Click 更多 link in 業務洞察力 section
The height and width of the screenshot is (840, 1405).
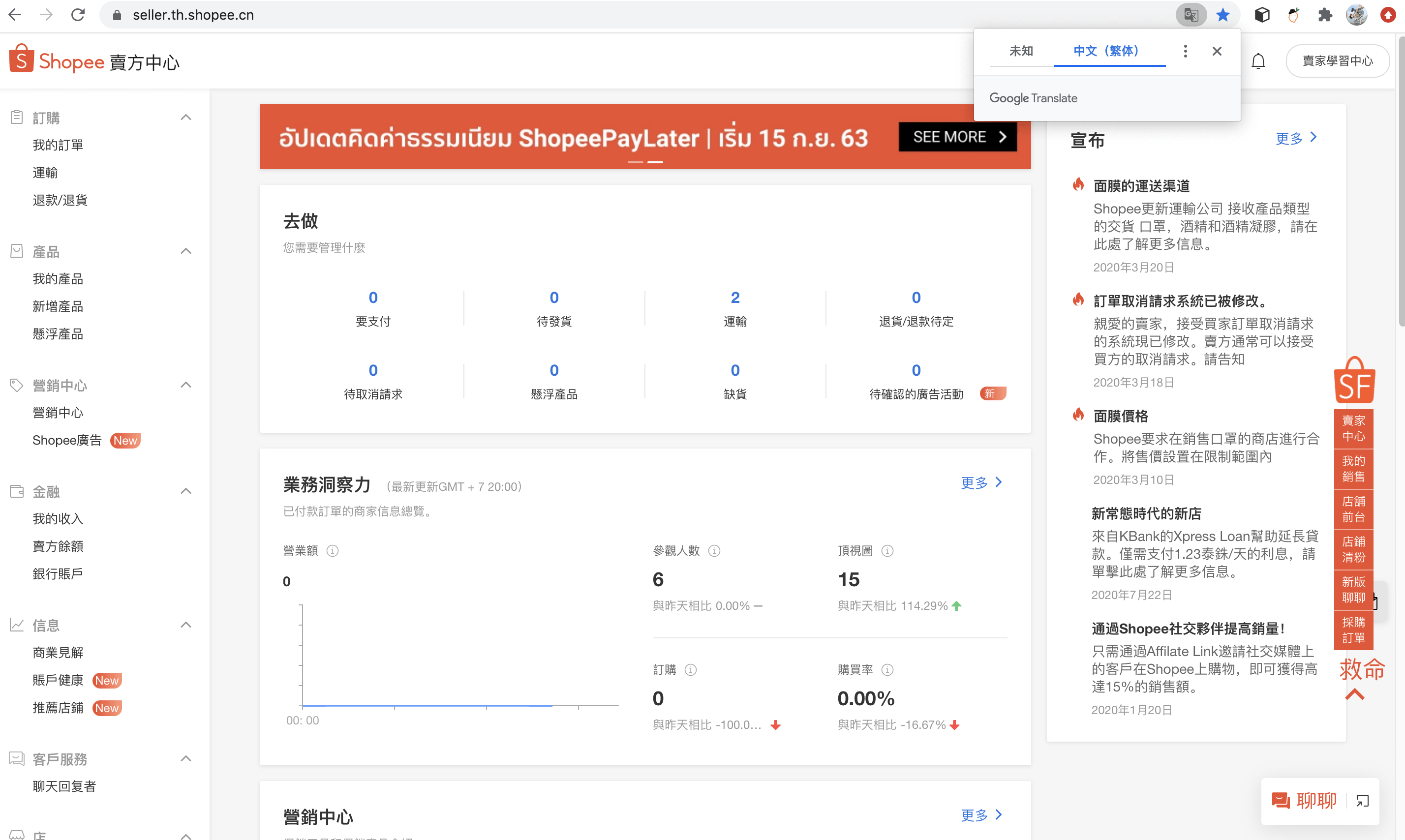click(x=981, y=482)
